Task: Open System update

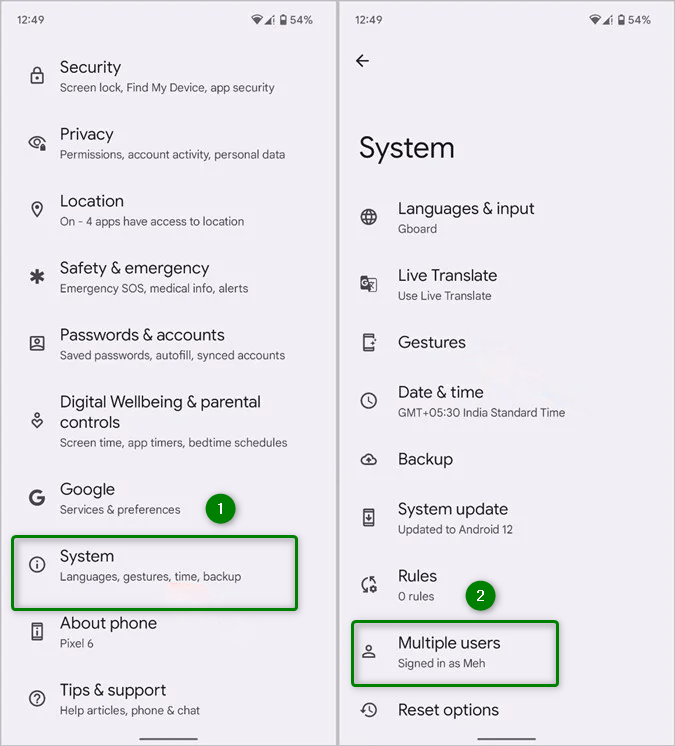Action: [507, 518]
